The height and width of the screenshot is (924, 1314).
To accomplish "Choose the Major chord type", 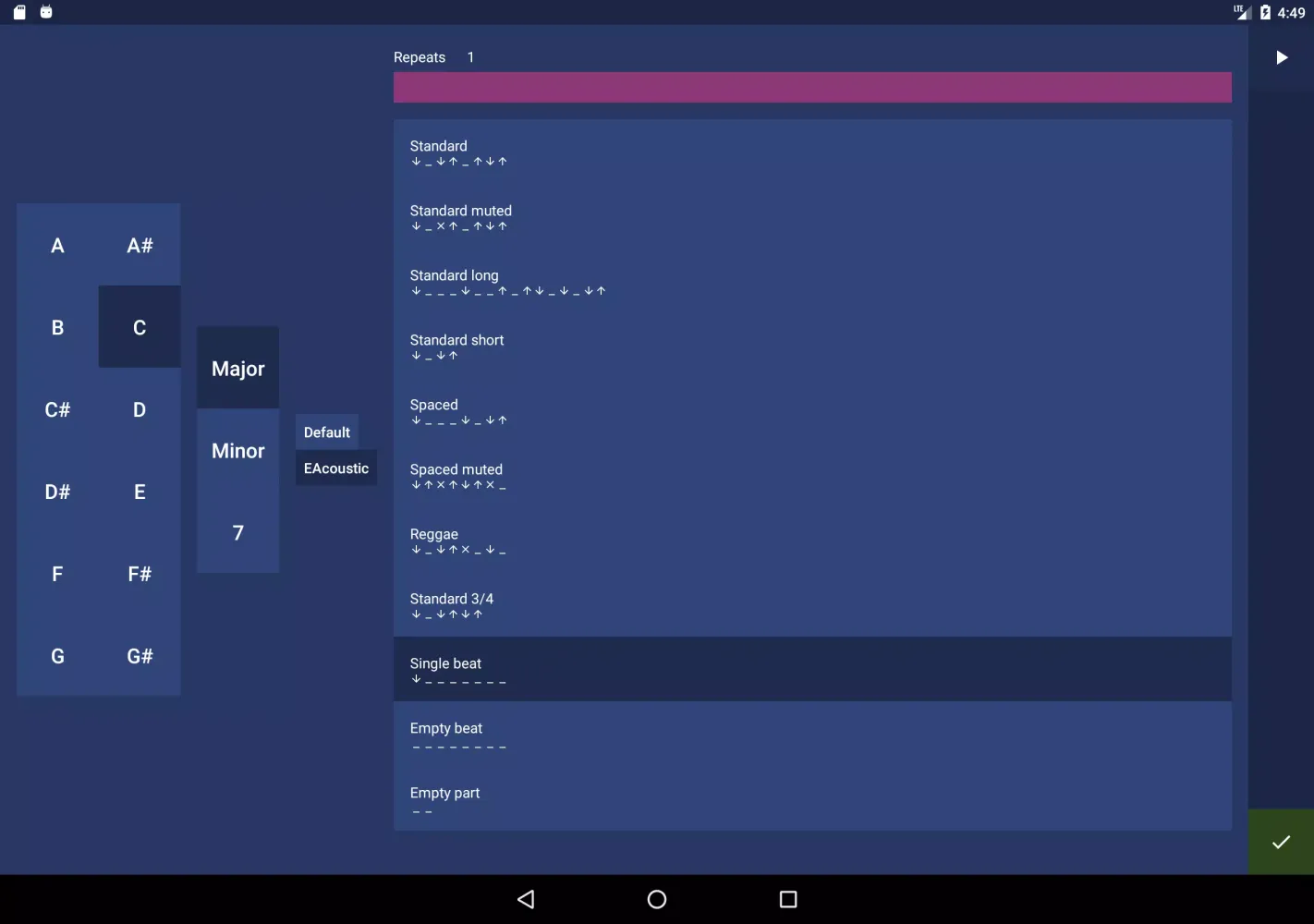I will 237,369.
